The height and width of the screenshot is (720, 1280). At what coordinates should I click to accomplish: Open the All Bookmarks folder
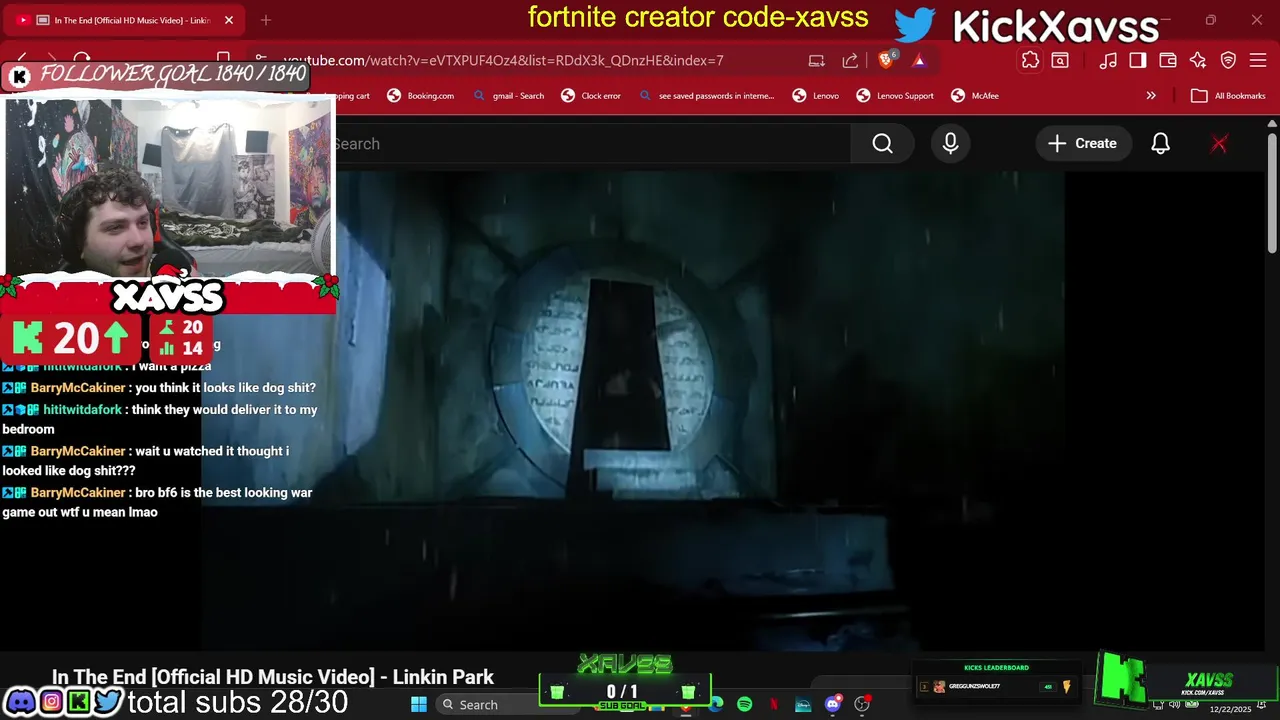(x=1229, y=96)
